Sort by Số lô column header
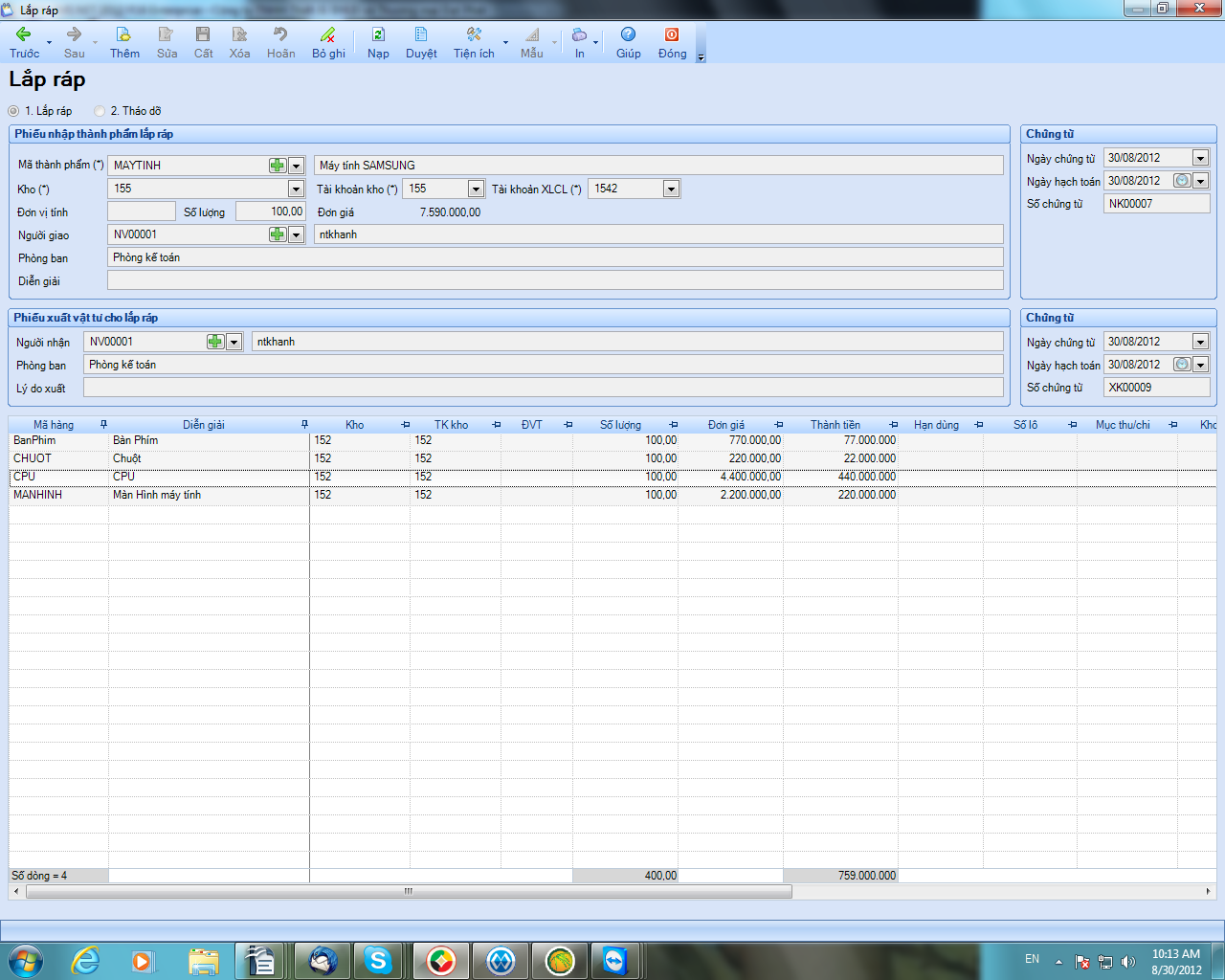 pos(1025,425)
